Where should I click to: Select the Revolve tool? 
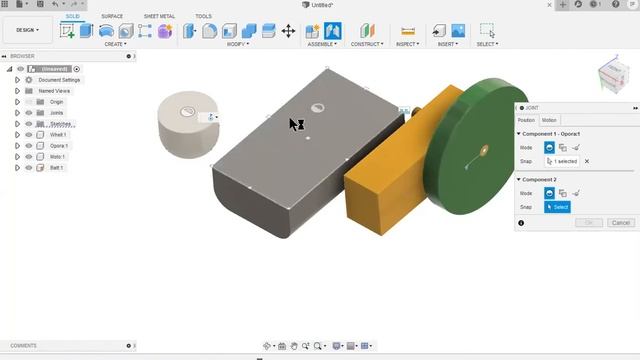pos(106,31)
